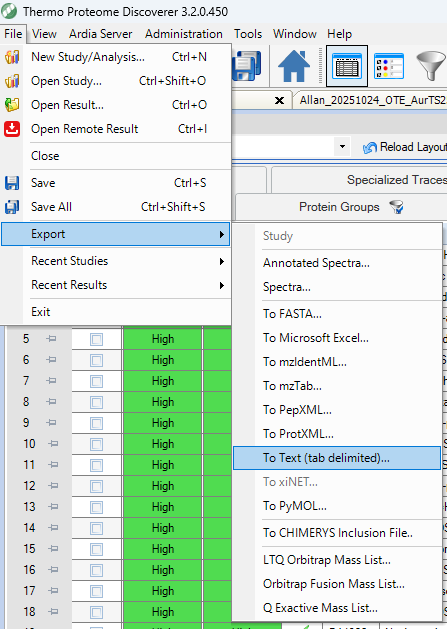Check the checkbox in row 6
Viewport: 447px width, 629px height.
click(96, 360)
